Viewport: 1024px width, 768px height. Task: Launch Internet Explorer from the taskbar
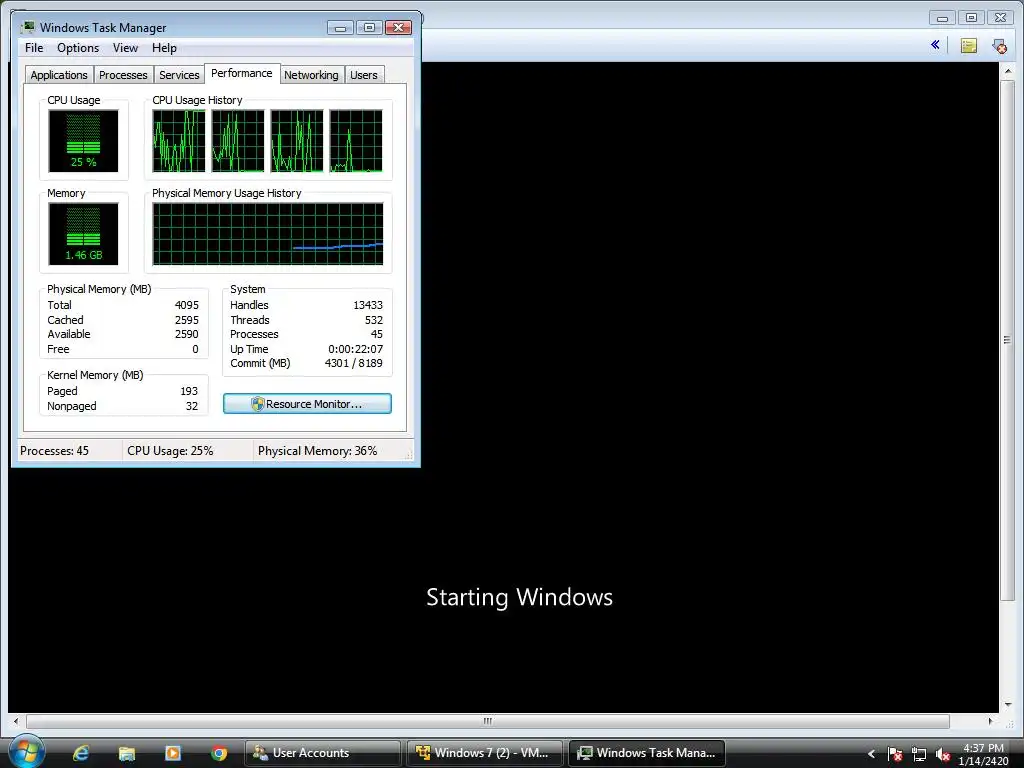81,753
